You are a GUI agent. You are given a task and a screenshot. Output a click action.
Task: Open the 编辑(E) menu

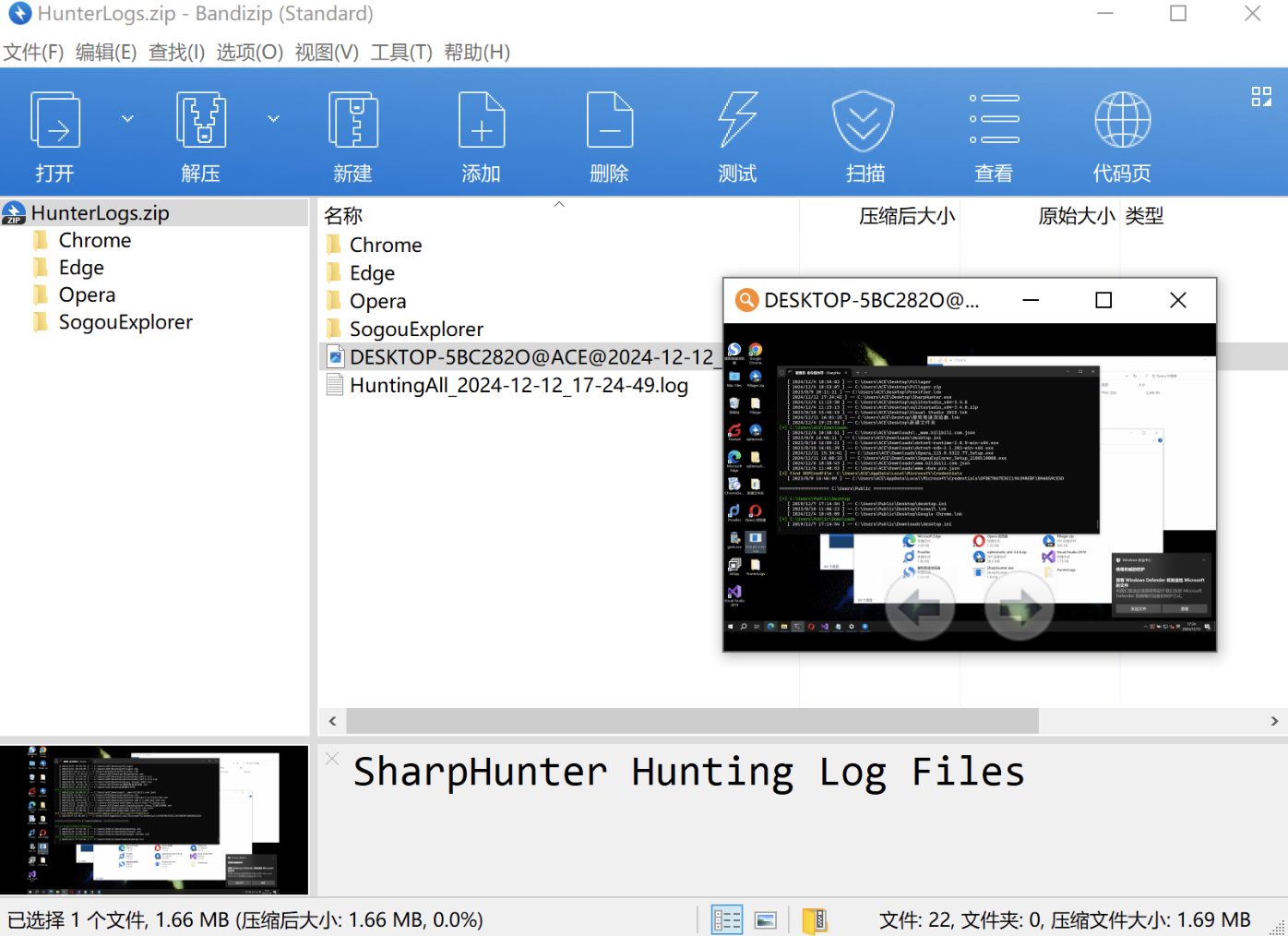coord(106,52)
